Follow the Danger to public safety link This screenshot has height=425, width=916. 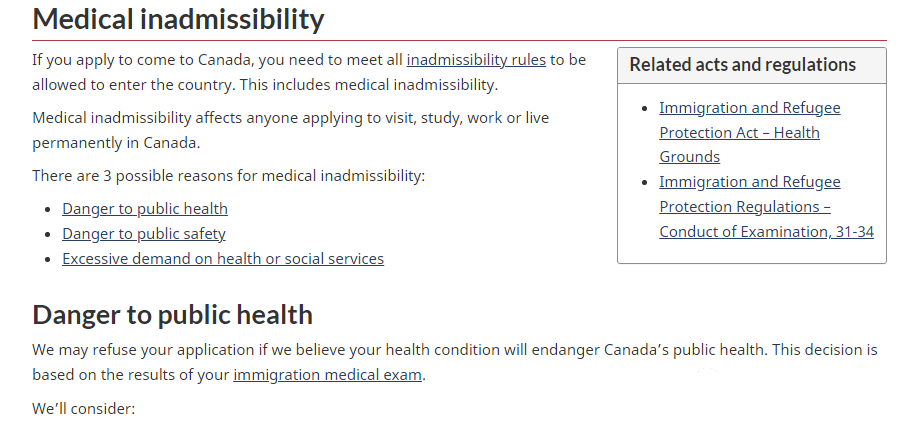coord(144,234)
